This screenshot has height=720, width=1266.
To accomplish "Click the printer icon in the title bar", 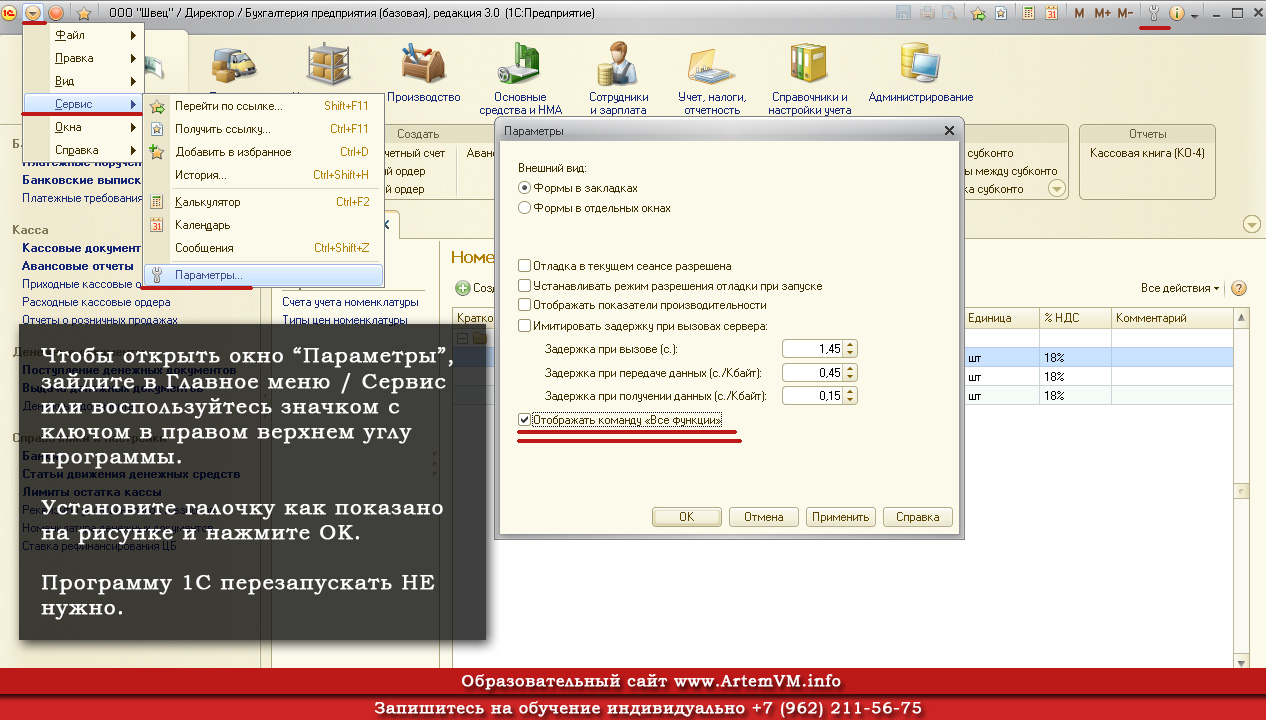I will click(927, 14).
